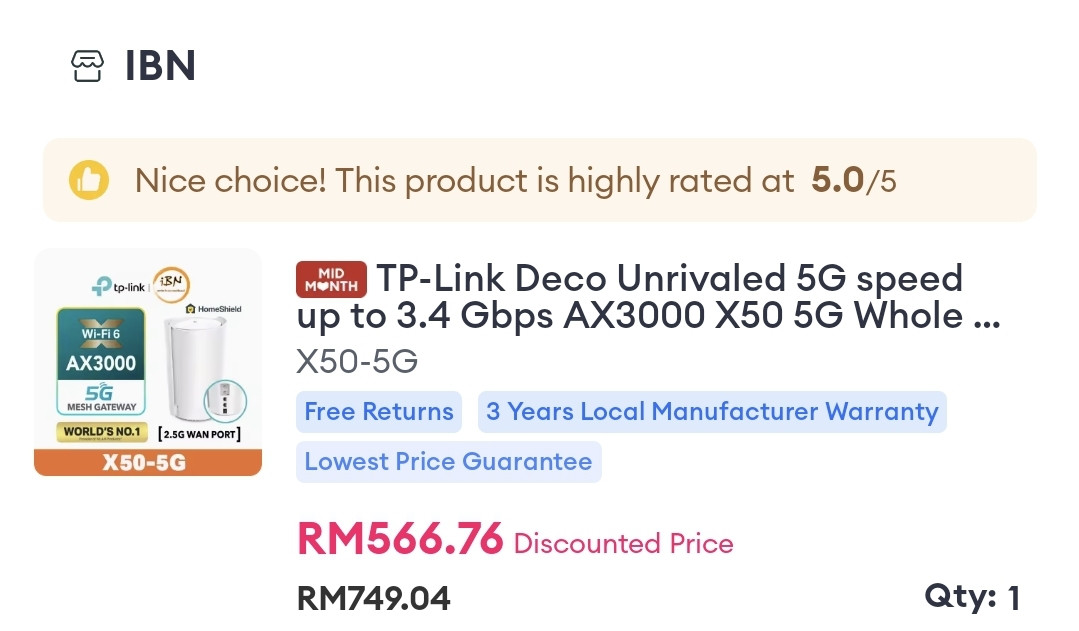Screen dimensions: 1079x631
Task: Open the TP-Link Deco product title
Action: [x=650, y=297]
